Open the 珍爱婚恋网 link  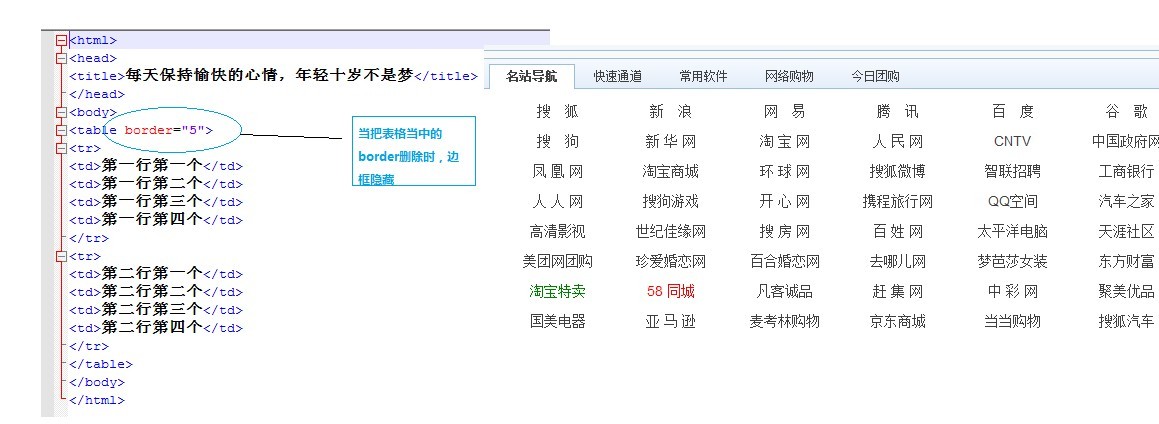tap(670, 261)
